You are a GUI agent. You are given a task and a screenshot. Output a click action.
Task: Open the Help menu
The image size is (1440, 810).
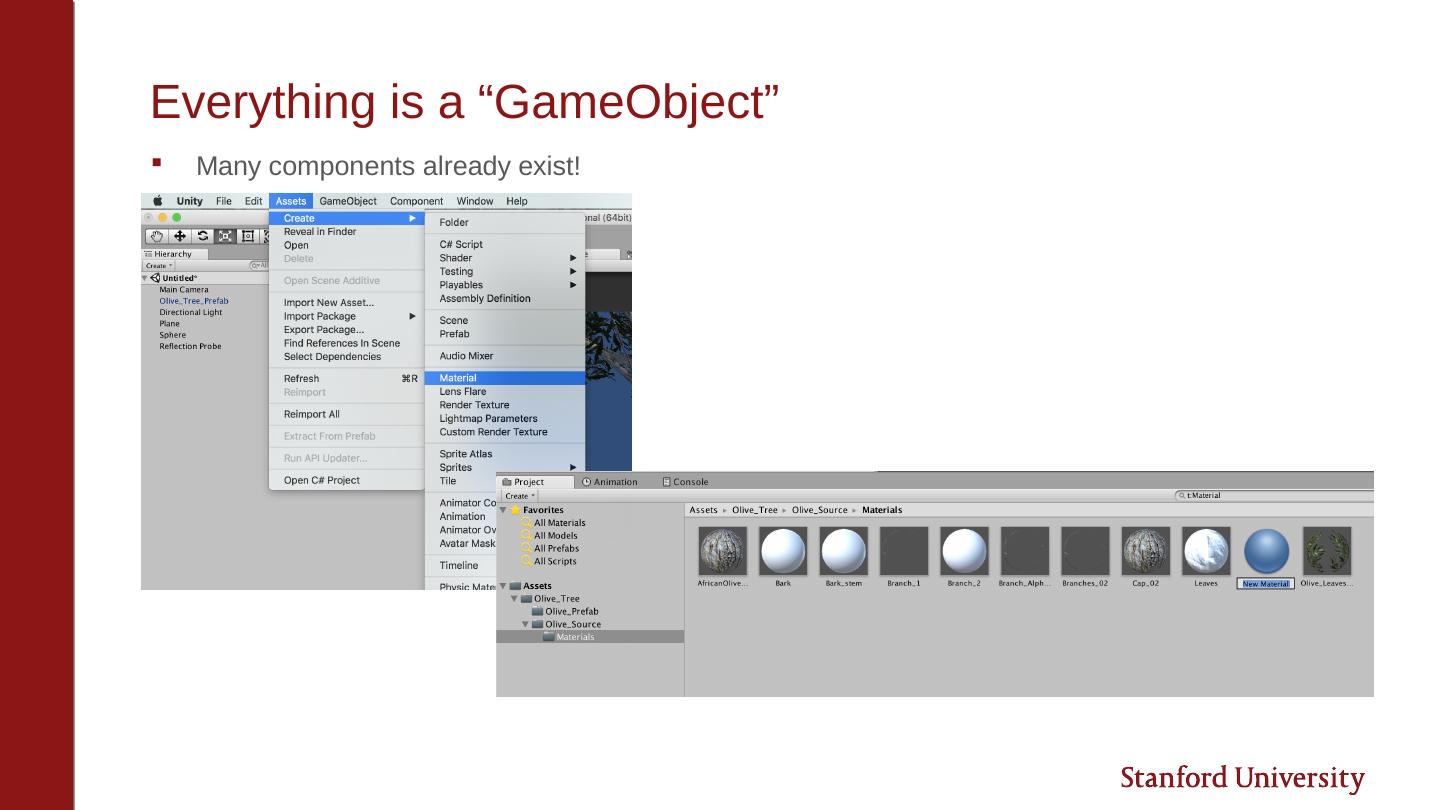516,201
